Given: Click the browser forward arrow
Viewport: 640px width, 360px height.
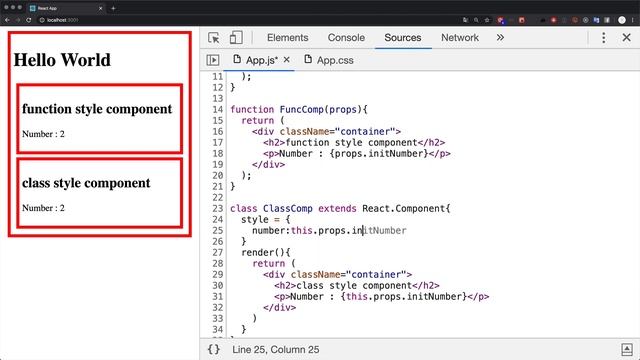Looking at the screenshot, I should tap(18, 20).
